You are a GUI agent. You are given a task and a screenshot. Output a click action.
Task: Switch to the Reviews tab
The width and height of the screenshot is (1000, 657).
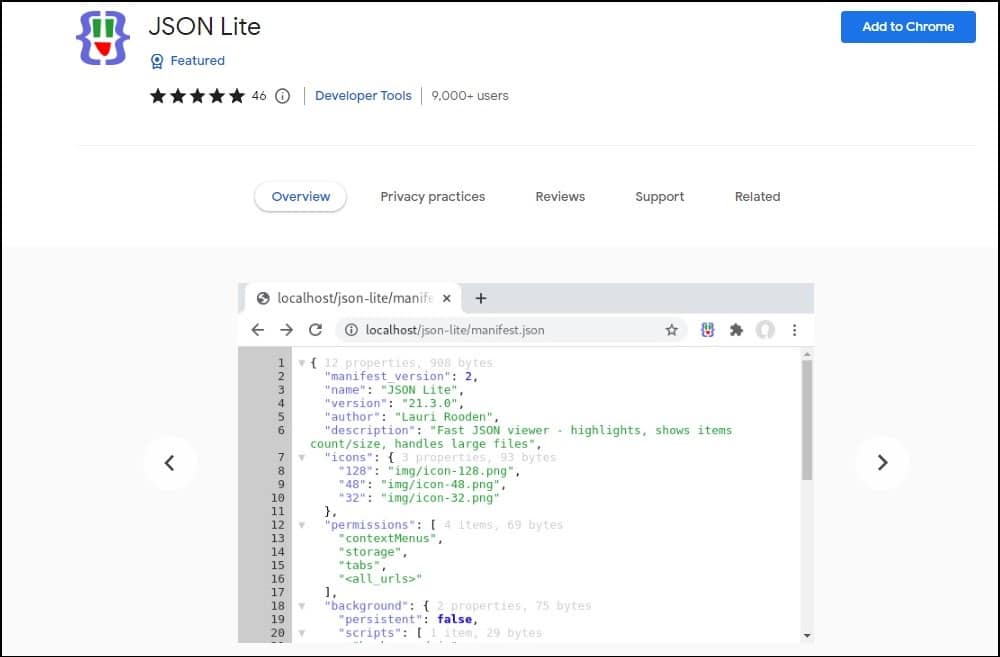click(559, 197)
